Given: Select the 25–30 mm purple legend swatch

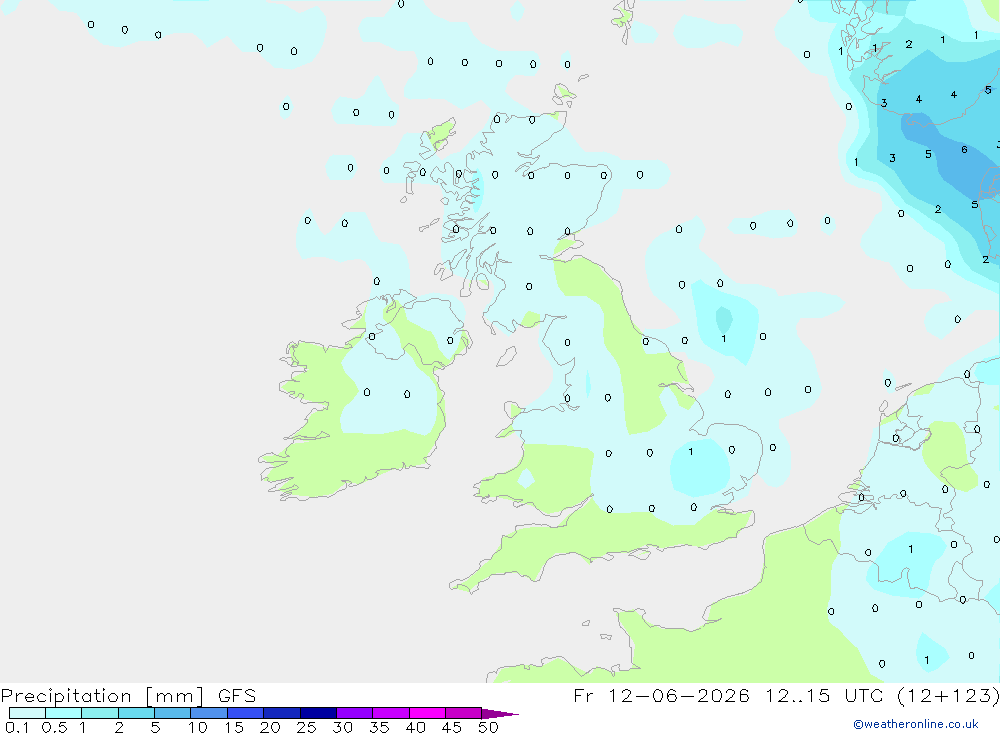Looking at the screenshot, I should tap(318, 713).
